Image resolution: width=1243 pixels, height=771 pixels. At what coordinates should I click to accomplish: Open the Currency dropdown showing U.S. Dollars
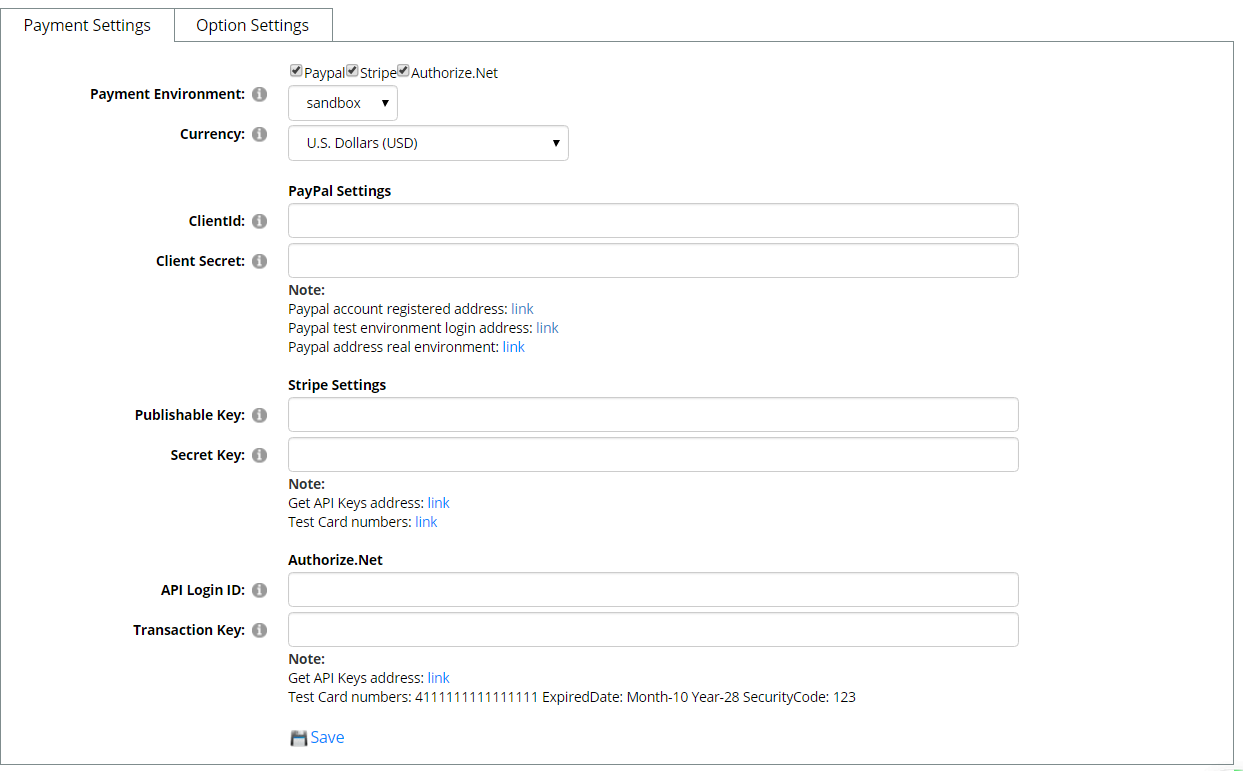[428, 143]
